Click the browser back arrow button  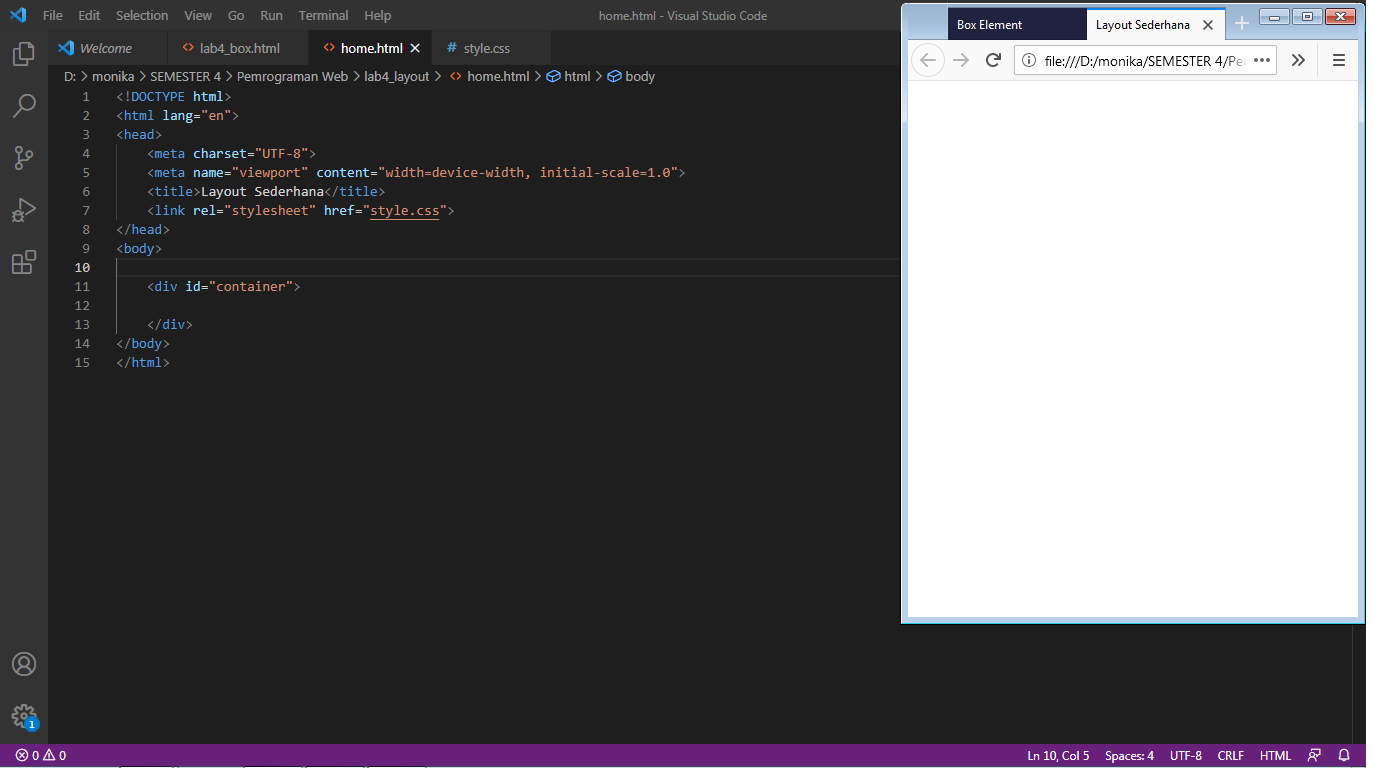[x=928, y=60]
